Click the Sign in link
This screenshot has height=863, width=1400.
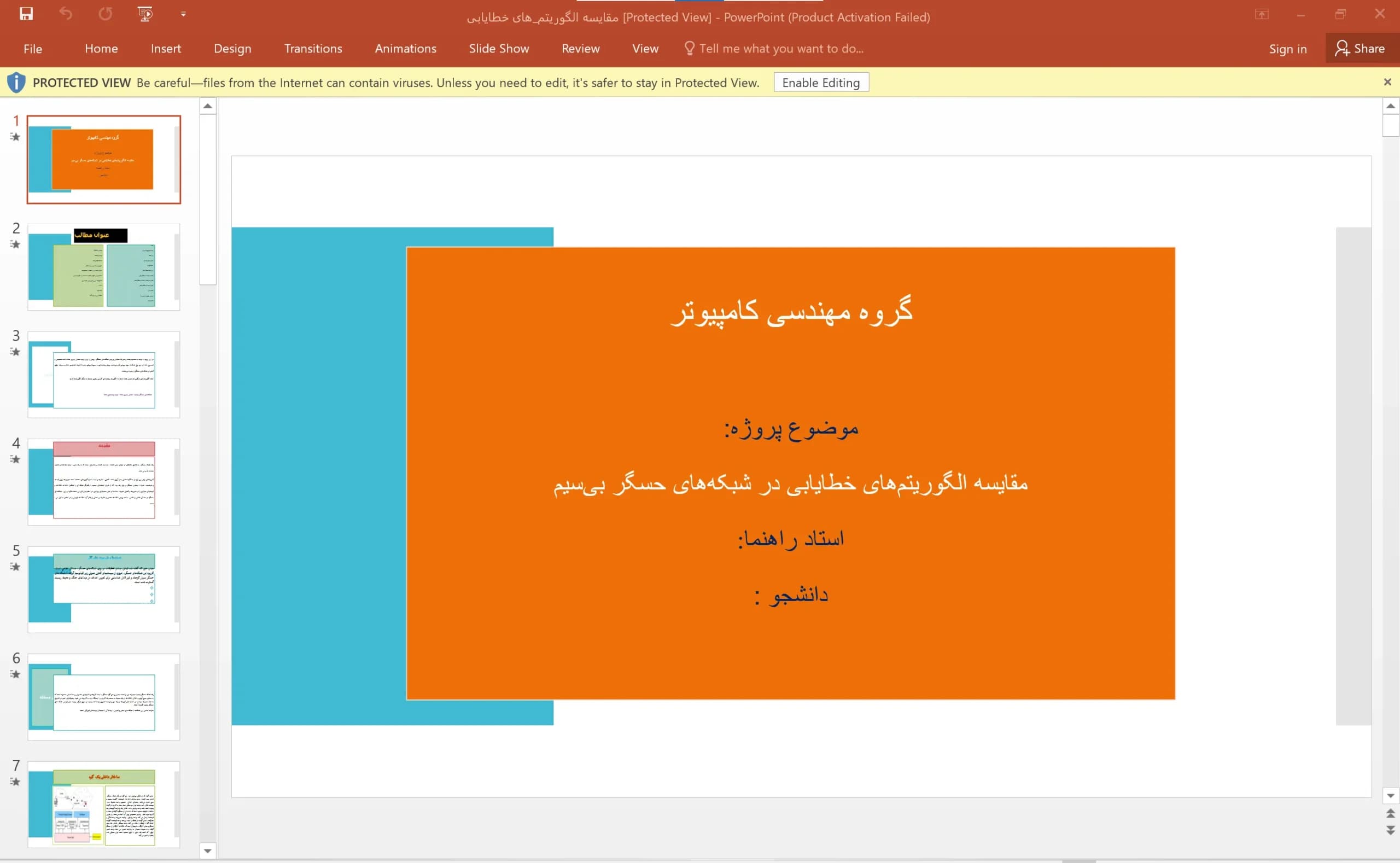pyautogui.click(x=1287, y=49)
